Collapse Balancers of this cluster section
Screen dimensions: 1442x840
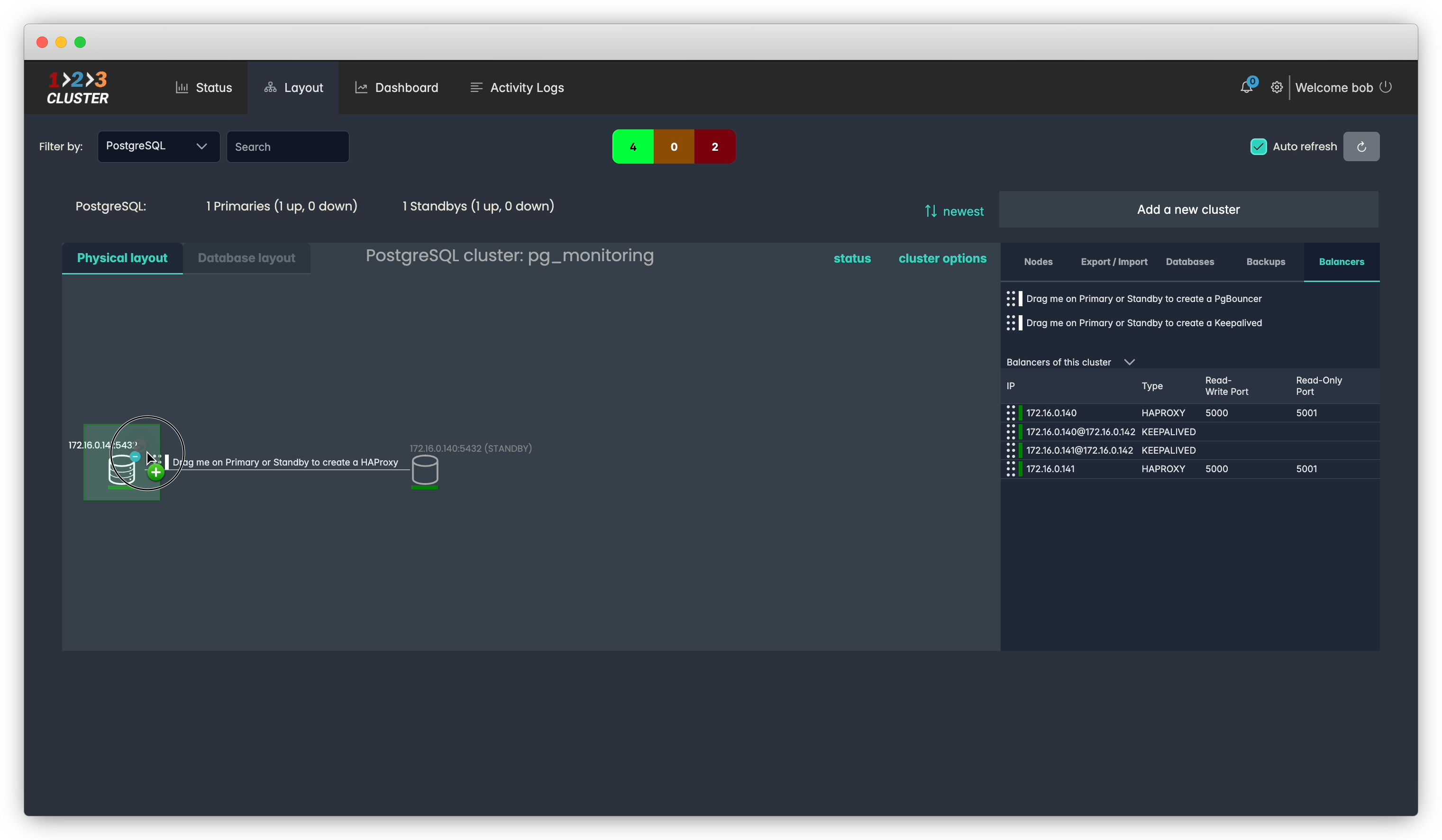click(1129, 362)
